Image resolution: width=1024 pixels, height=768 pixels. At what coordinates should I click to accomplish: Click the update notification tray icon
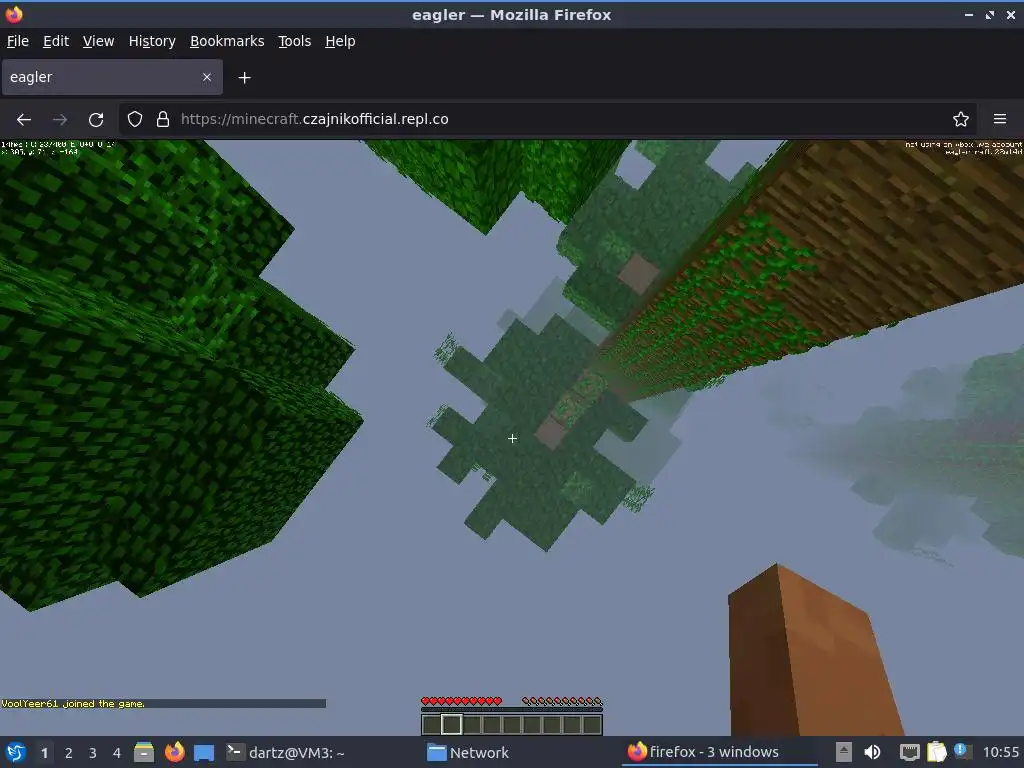pyautogui.click(x=961, y=751)
